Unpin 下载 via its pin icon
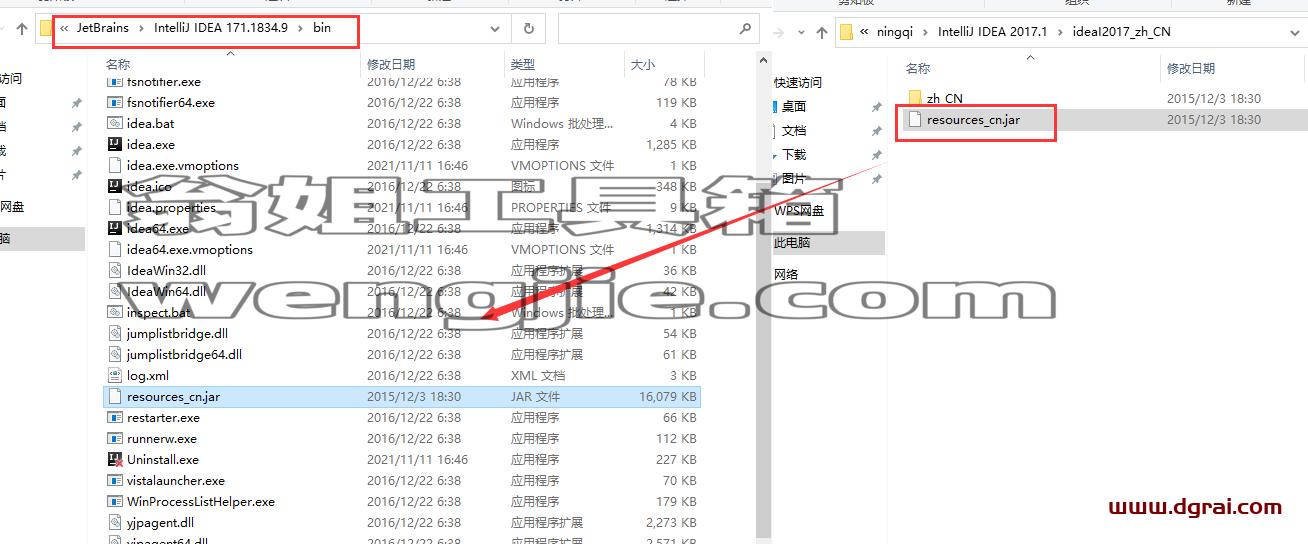Screen dimensions: 1308x544 [877, 155]
